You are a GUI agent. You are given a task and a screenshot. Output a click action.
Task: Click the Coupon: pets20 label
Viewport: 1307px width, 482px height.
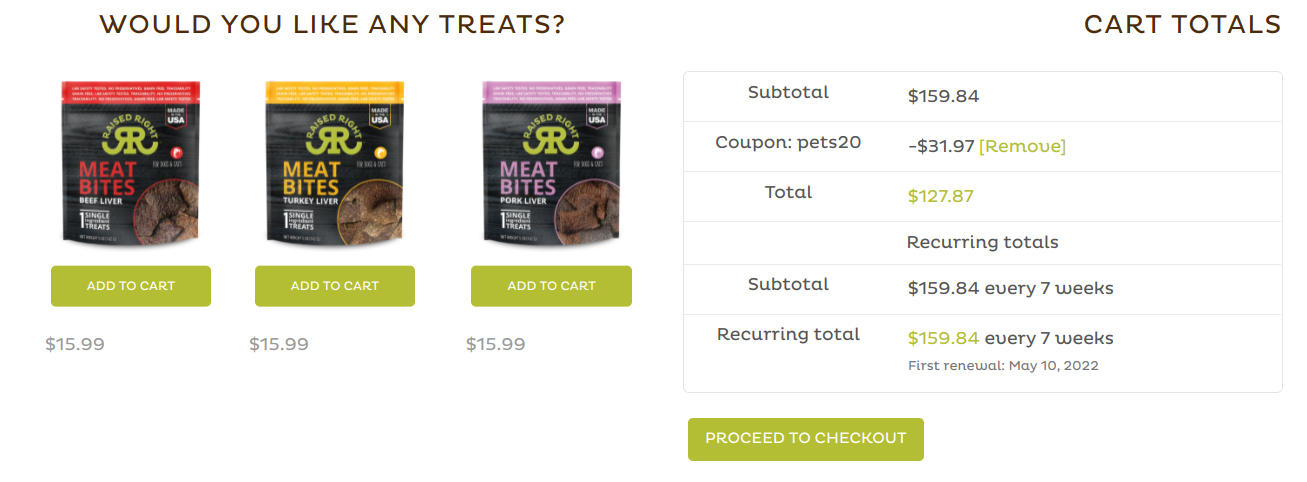(x=788, y=143)
